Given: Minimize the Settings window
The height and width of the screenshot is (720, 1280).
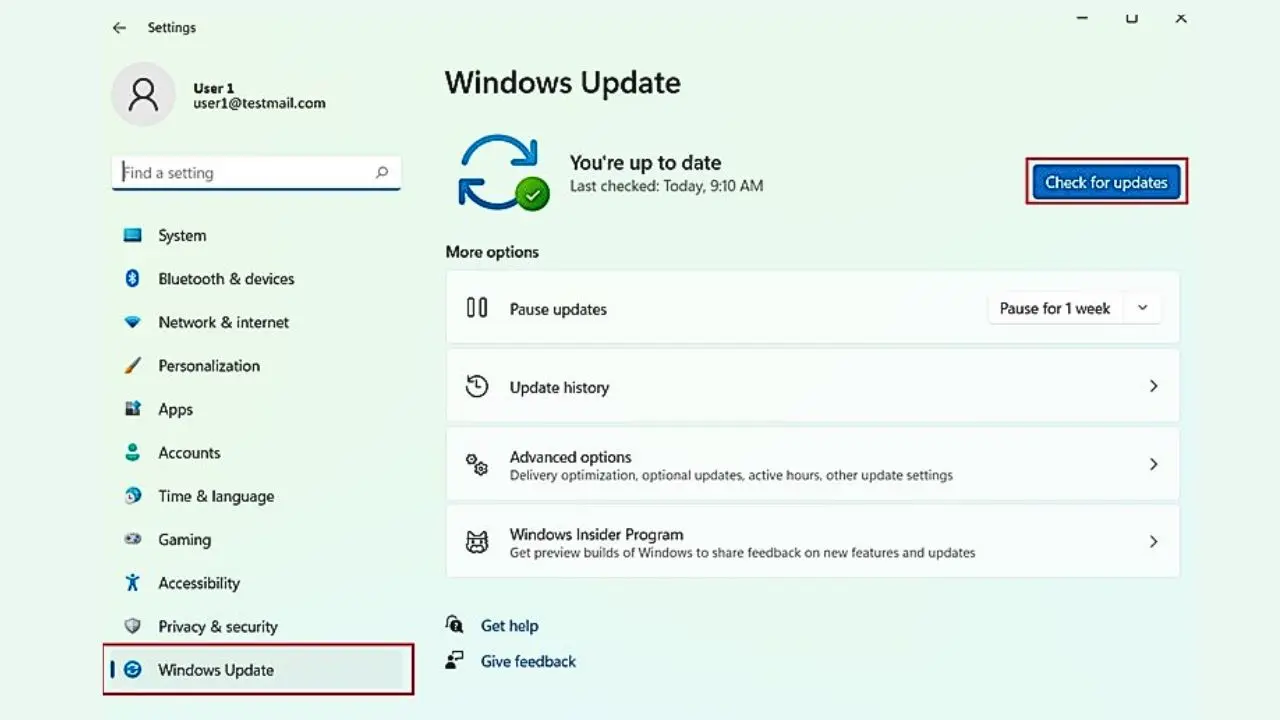Looking at the screenshot, I should [1082, 18].
